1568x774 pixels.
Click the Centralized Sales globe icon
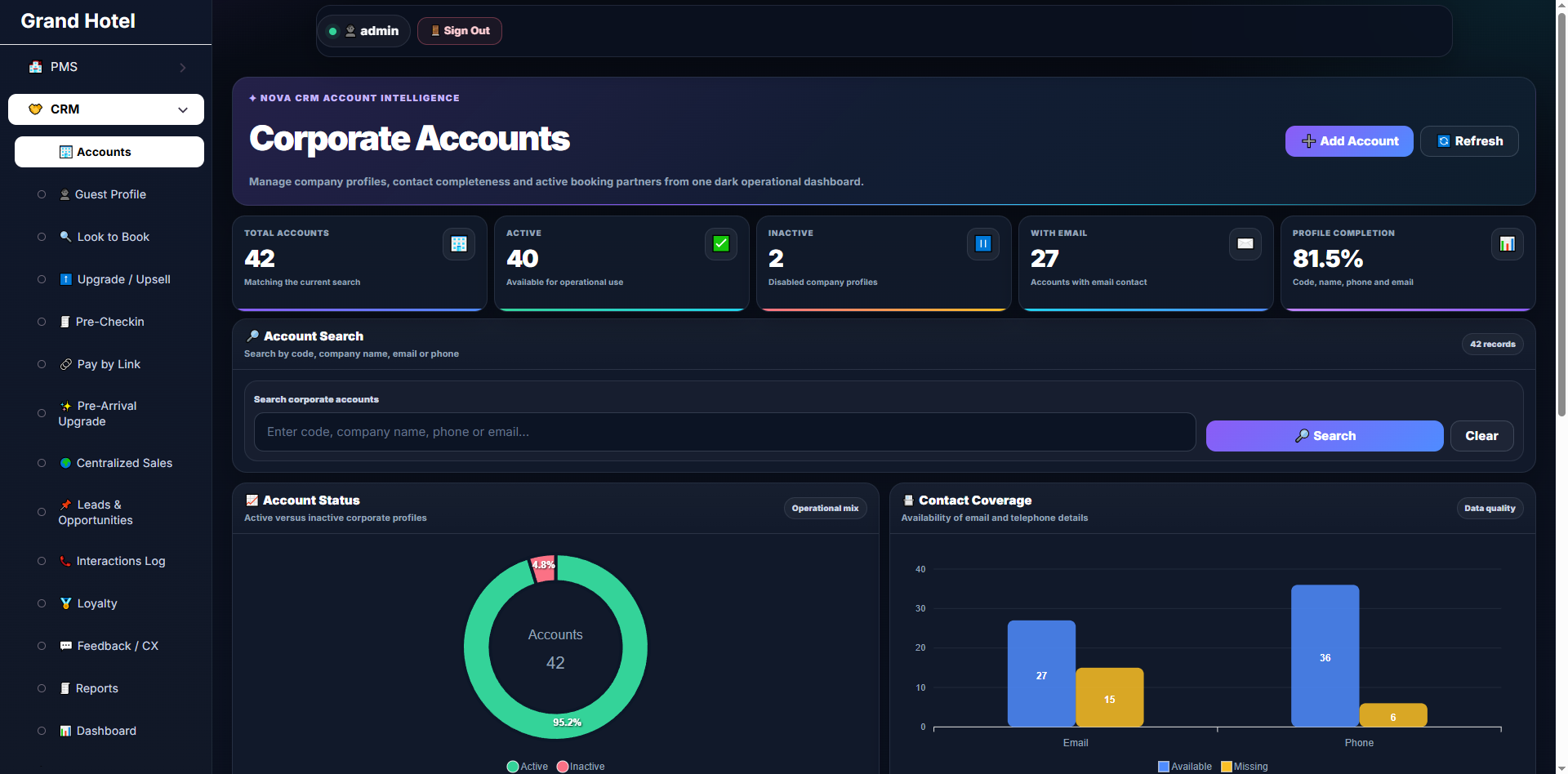coord(65,463)
